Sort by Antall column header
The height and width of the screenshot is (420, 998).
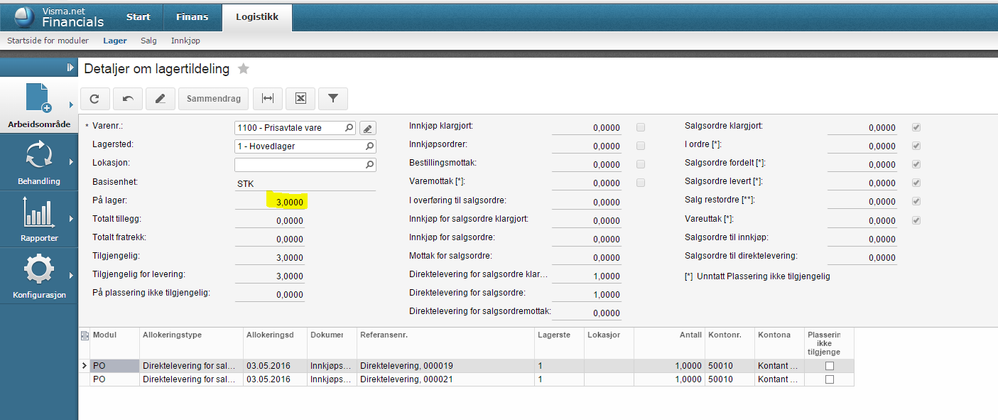(x=669, y=343)
